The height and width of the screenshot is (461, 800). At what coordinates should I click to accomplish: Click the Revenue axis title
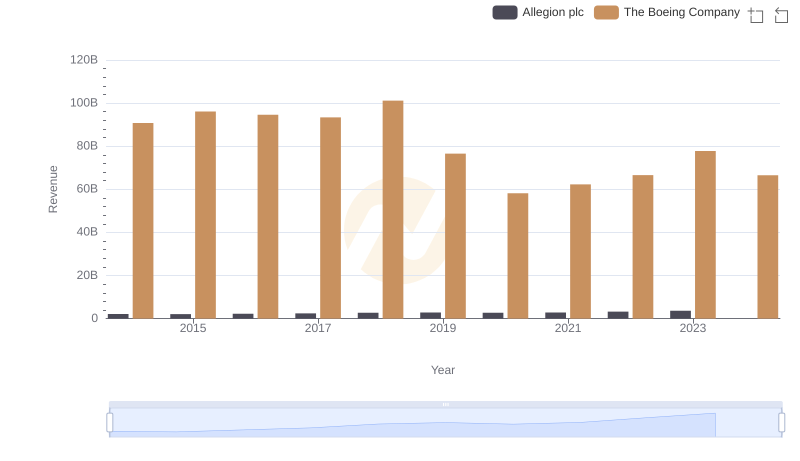pyautogui.click(x=53, y=189)
